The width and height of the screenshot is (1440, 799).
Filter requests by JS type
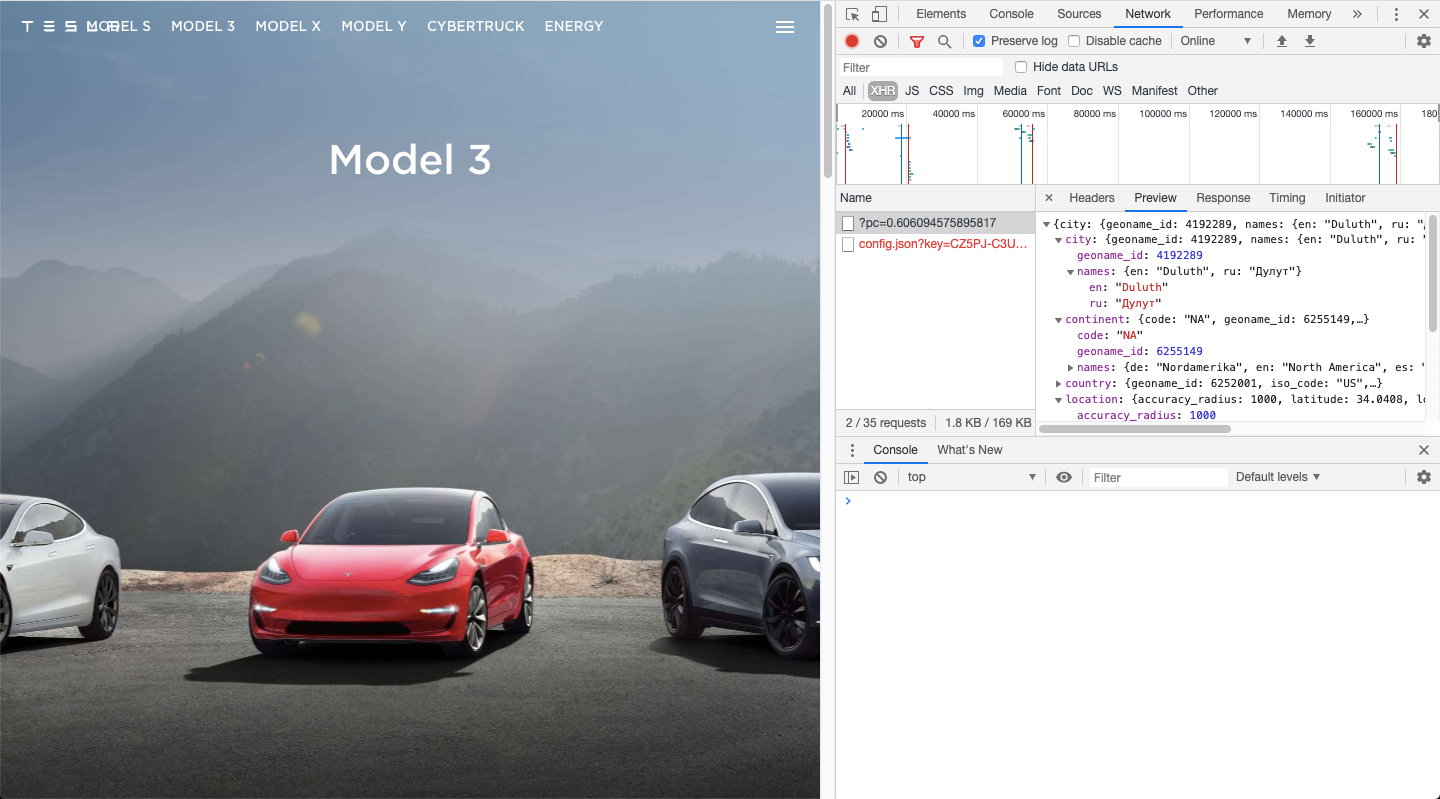pyautogui.click(x=912, y=91)
